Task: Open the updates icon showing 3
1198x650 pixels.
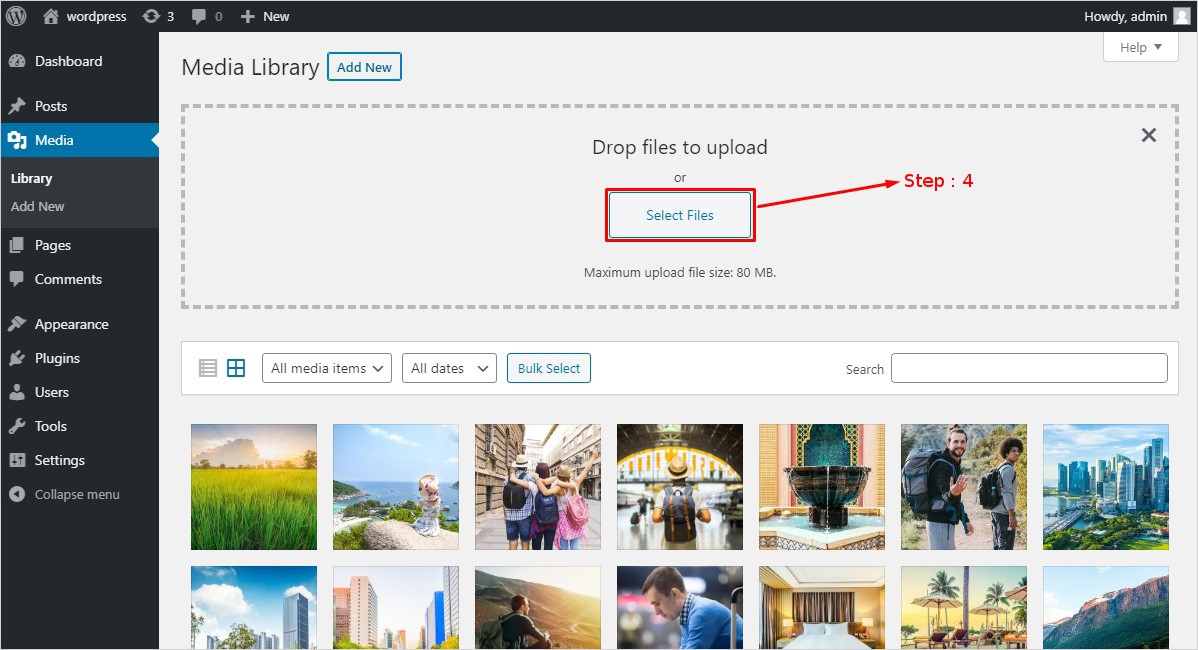Action: (x=158, y=16)
